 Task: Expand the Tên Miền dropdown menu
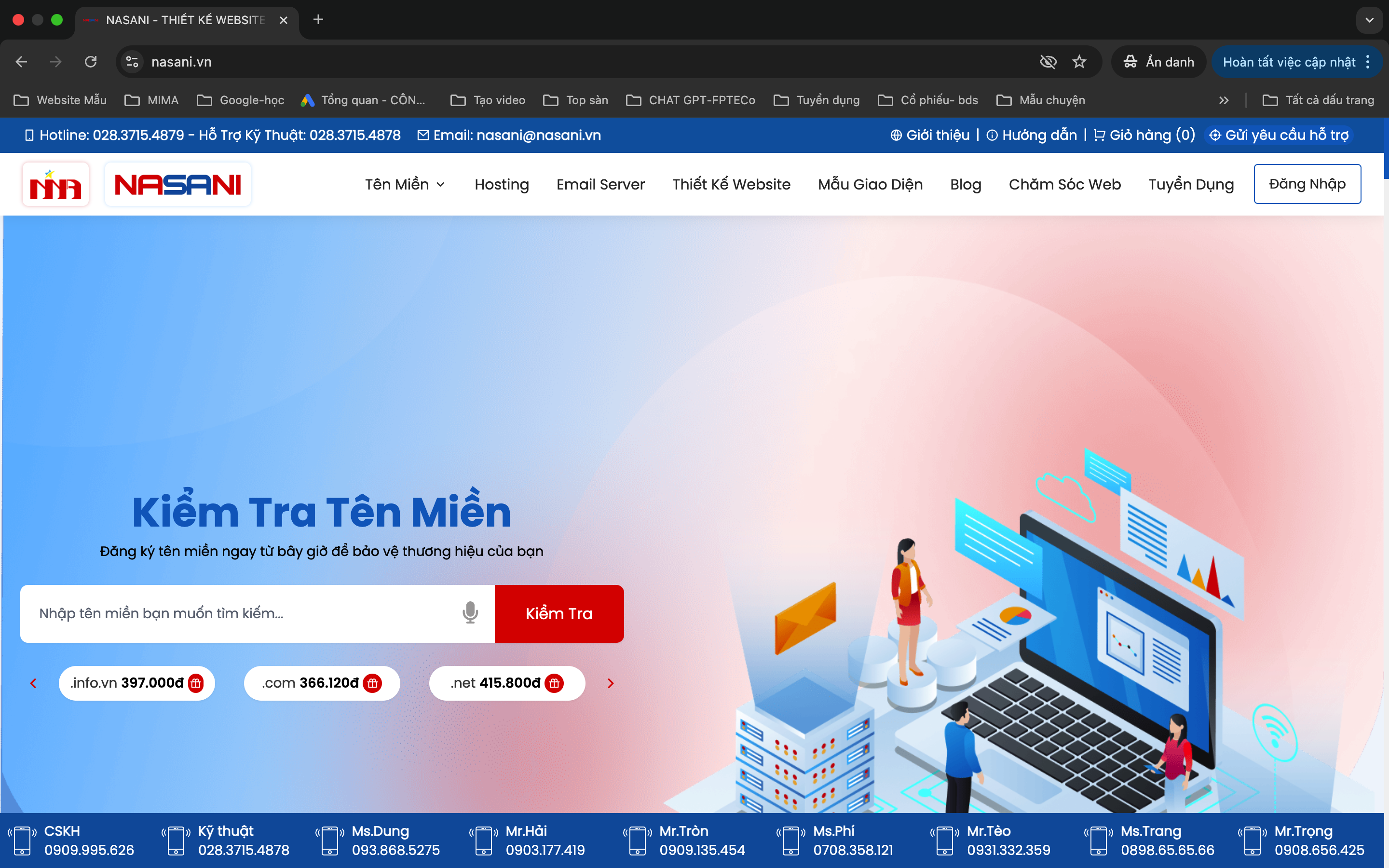(x=405, y=184)
